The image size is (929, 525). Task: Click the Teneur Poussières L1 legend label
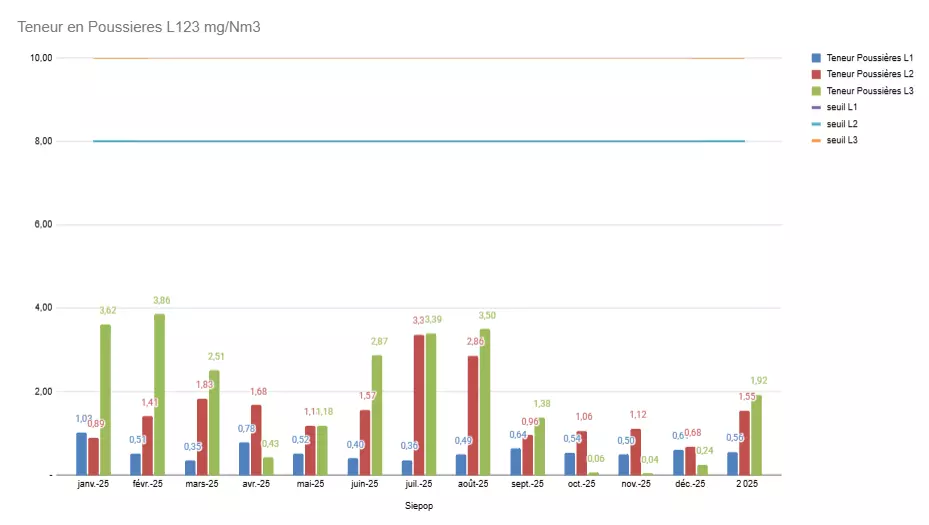click(869, 58)
